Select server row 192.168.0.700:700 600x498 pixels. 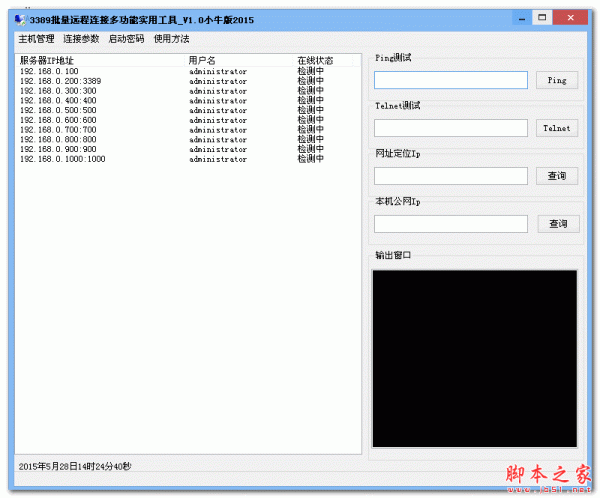click(188, 130)
